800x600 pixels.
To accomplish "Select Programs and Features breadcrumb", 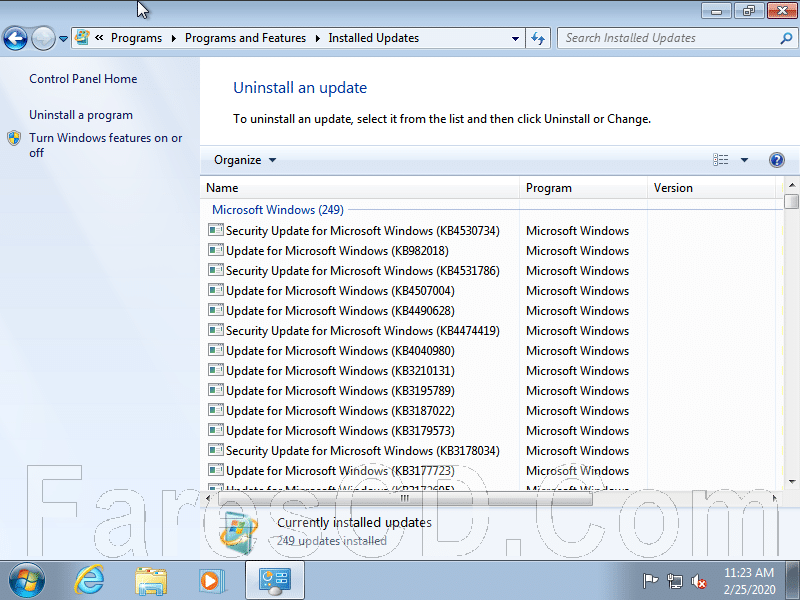I will pyautogui.click(x=245, y=38).
